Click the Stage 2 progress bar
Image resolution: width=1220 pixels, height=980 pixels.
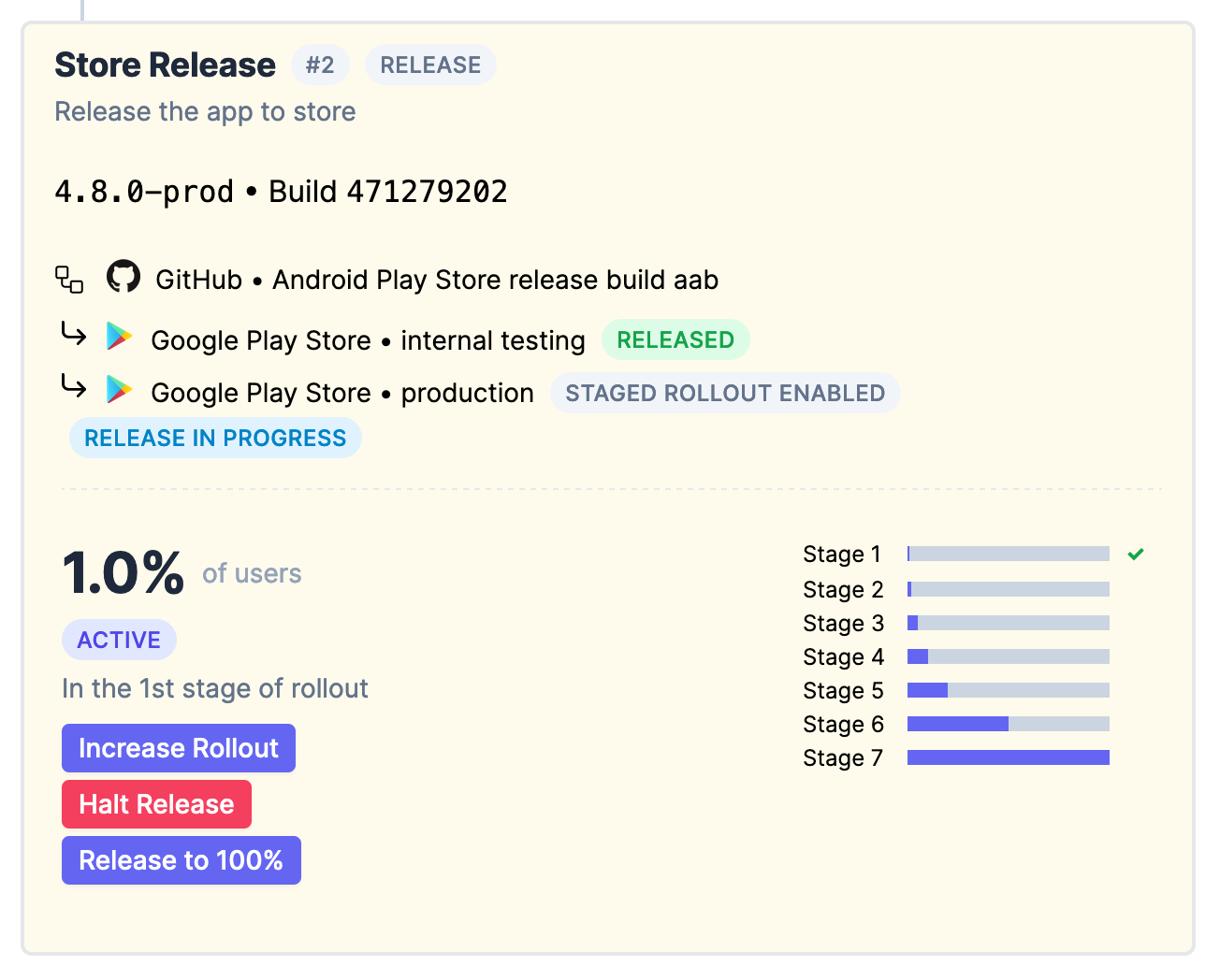pos(1009,589)
